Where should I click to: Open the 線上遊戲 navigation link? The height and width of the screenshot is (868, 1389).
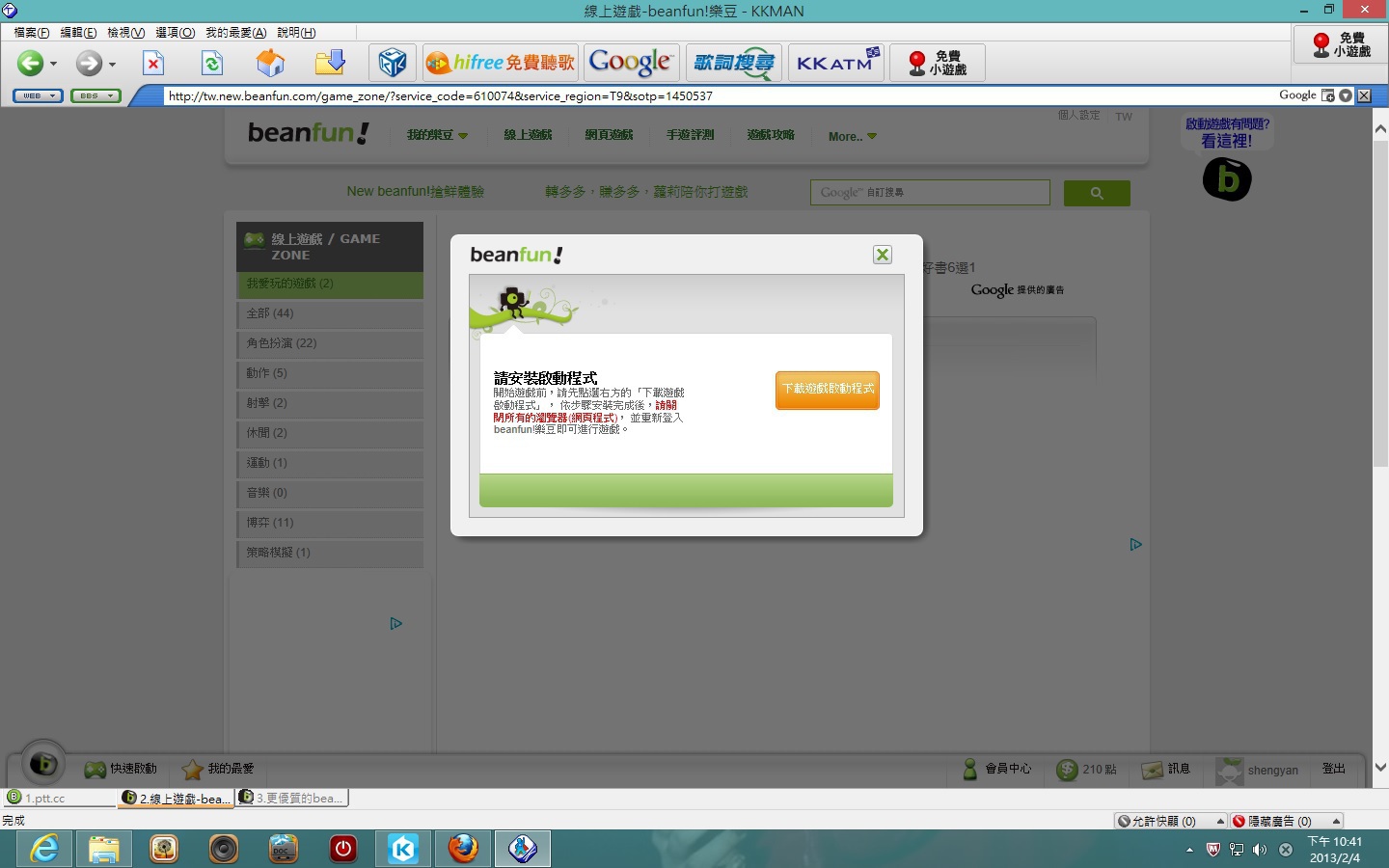tap(528, 135)
